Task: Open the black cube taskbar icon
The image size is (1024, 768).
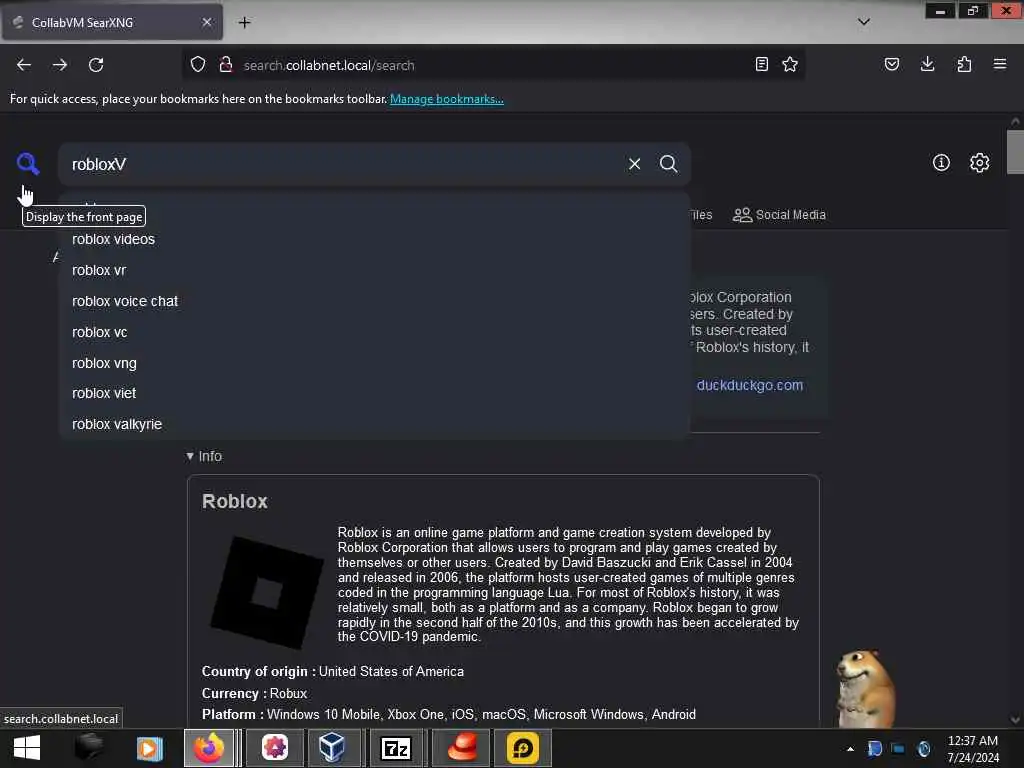Action: [x=89, y=748]
